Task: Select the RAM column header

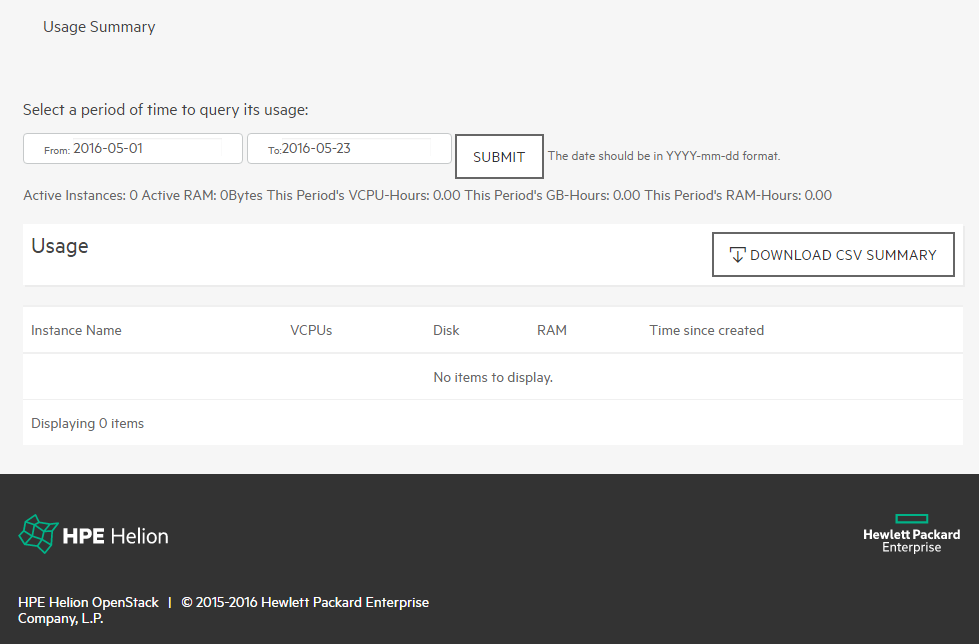Action: pos(552,330)
